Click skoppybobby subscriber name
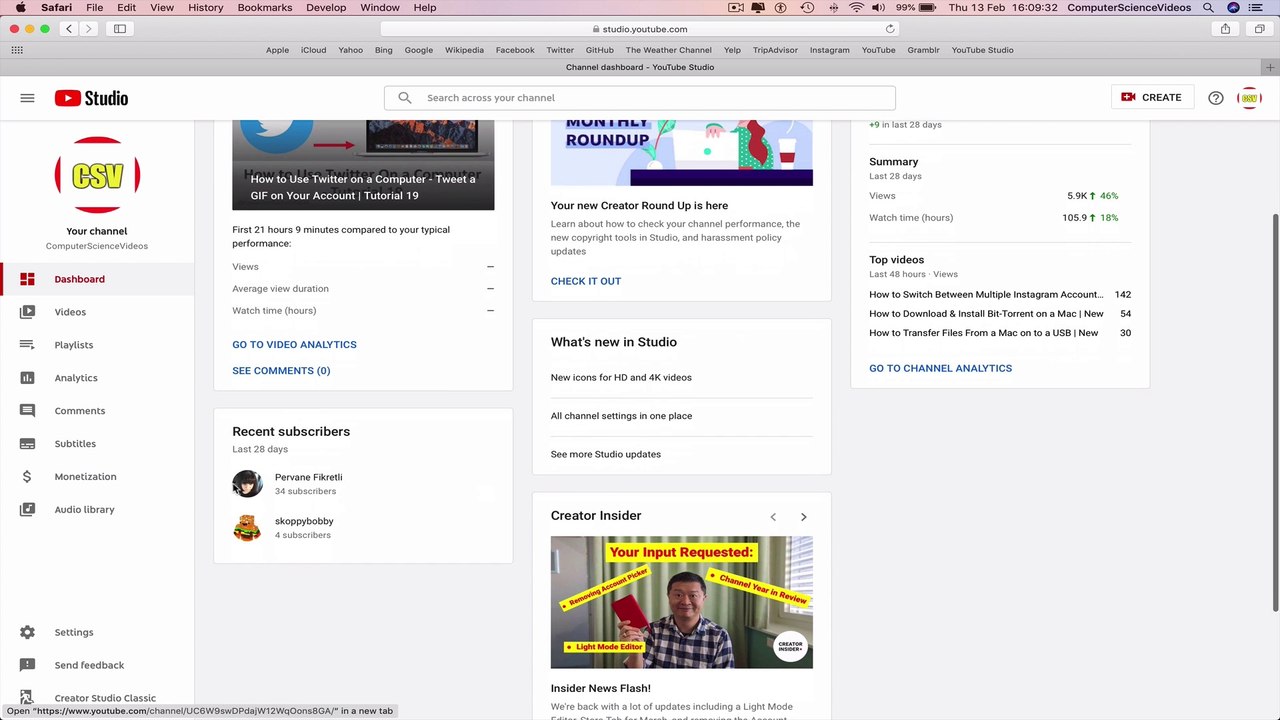 304,521
